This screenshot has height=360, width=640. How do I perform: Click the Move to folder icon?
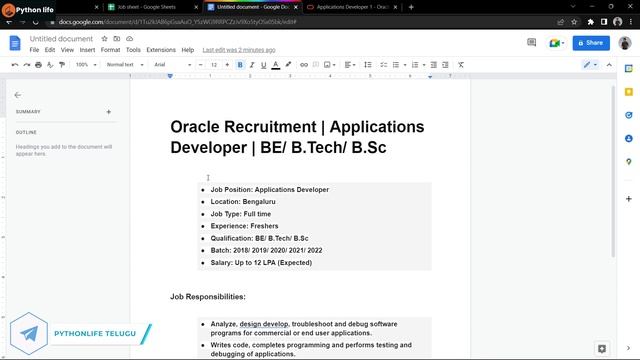click(117, 39)
